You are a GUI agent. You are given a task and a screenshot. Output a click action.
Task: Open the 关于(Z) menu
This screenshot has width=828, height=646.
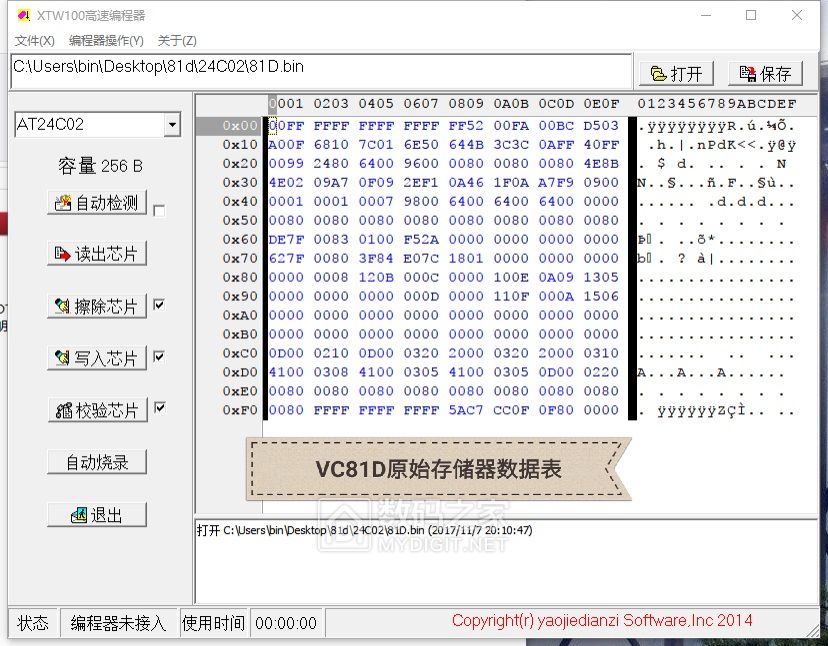pos(175,41)
